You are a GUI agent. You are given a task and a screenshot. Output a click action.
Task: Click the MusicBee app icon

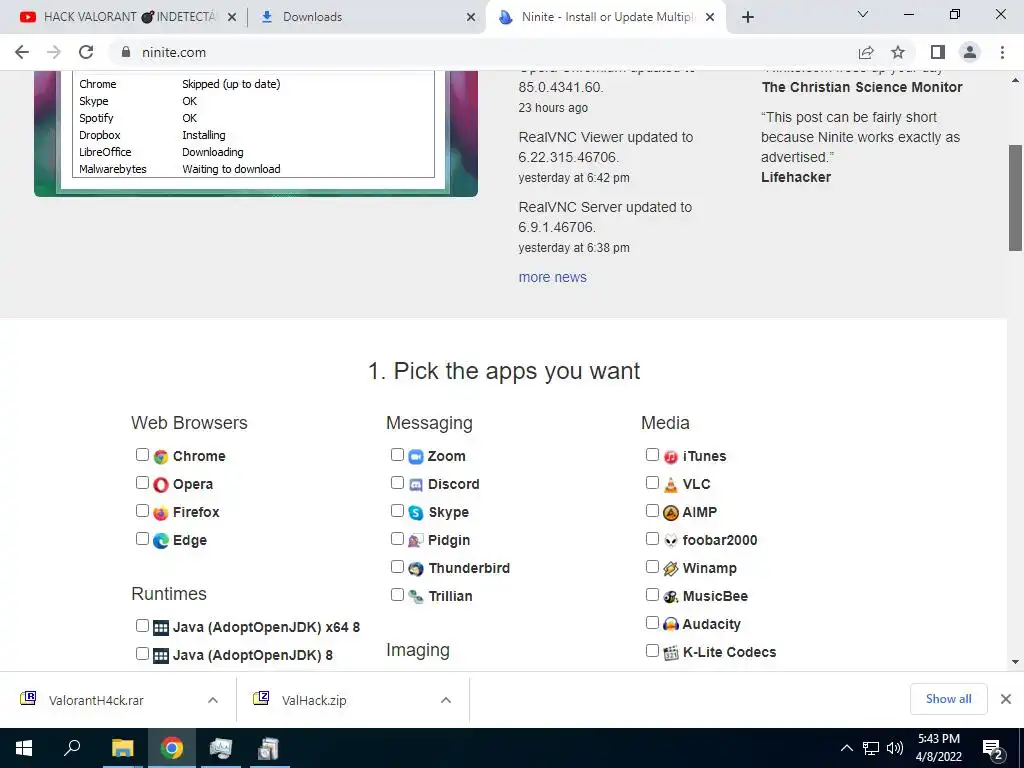[x=671, y=596]
